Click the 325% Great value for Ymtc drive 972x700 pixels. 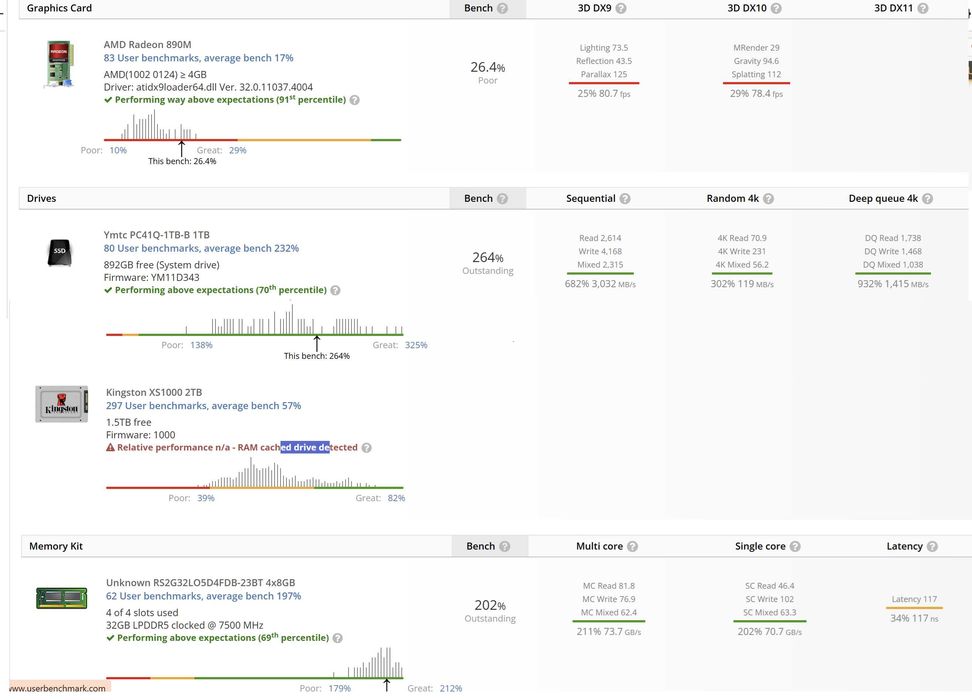click(415, 345)
